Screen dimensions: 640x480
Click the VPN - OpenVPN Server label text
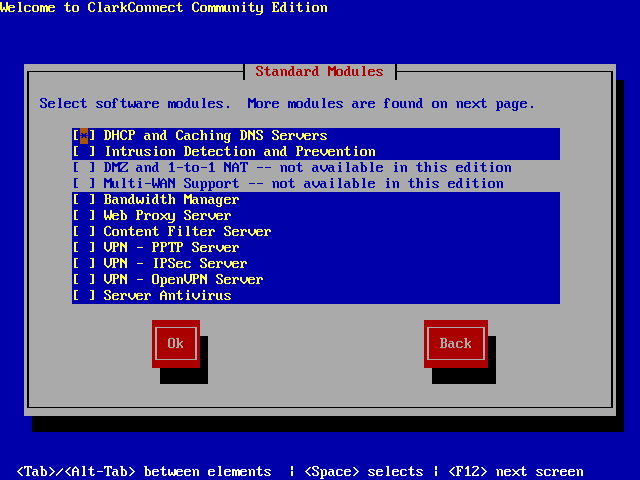(183, 280)
